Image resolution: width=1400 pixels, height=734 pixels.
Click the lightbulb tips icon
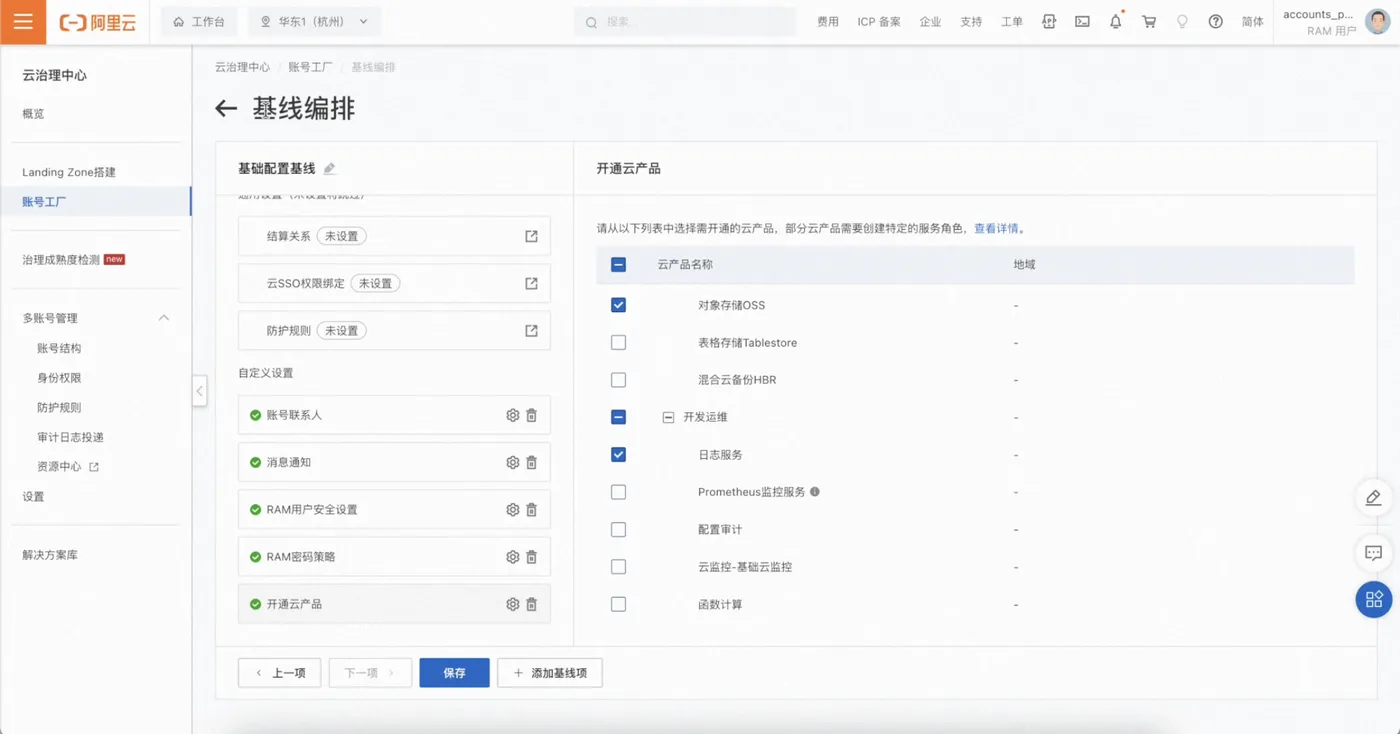click(1182, 21)
